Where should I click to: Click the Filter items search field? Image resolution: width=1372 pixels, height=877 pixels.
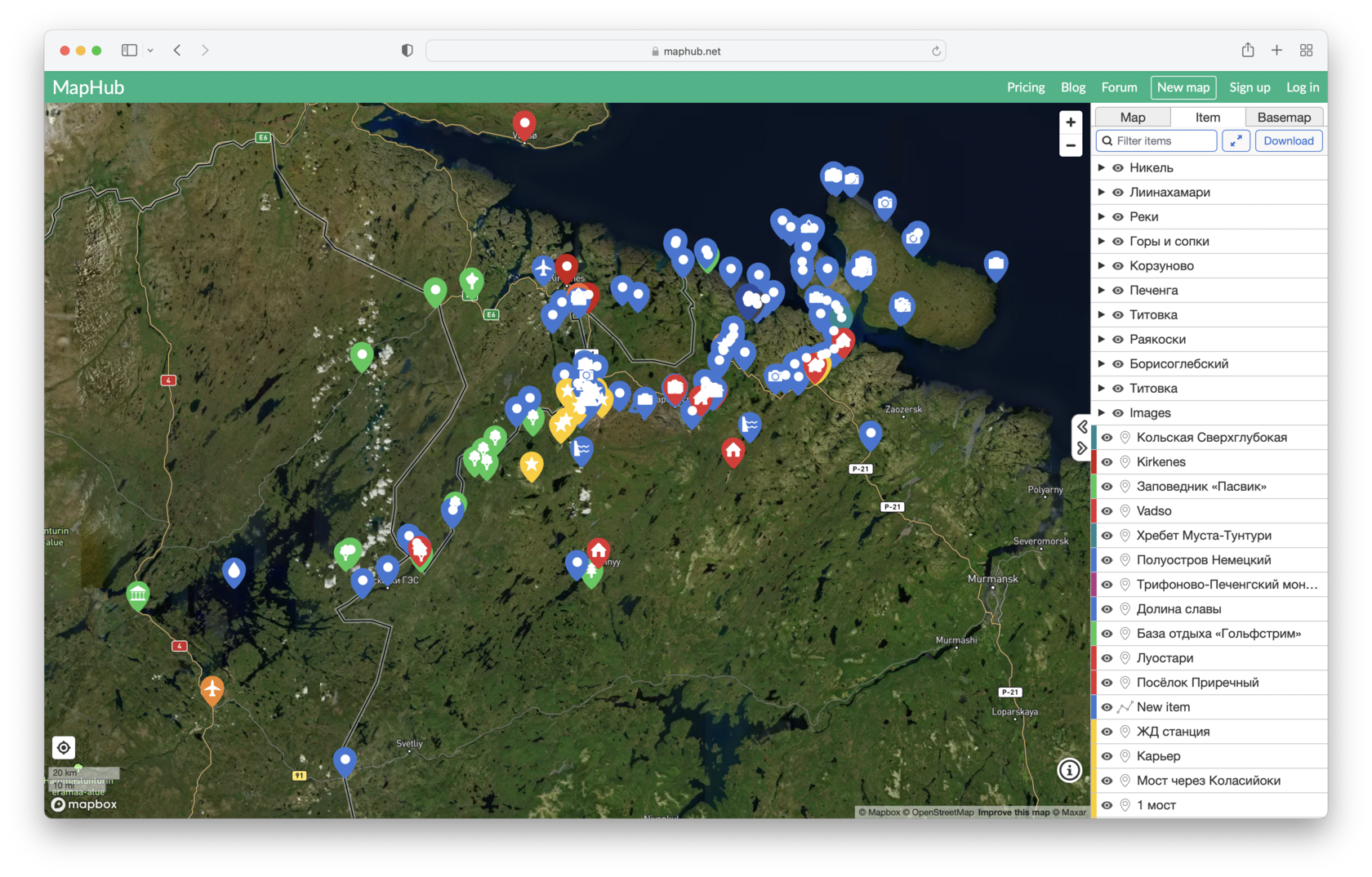pos(1156,140)
